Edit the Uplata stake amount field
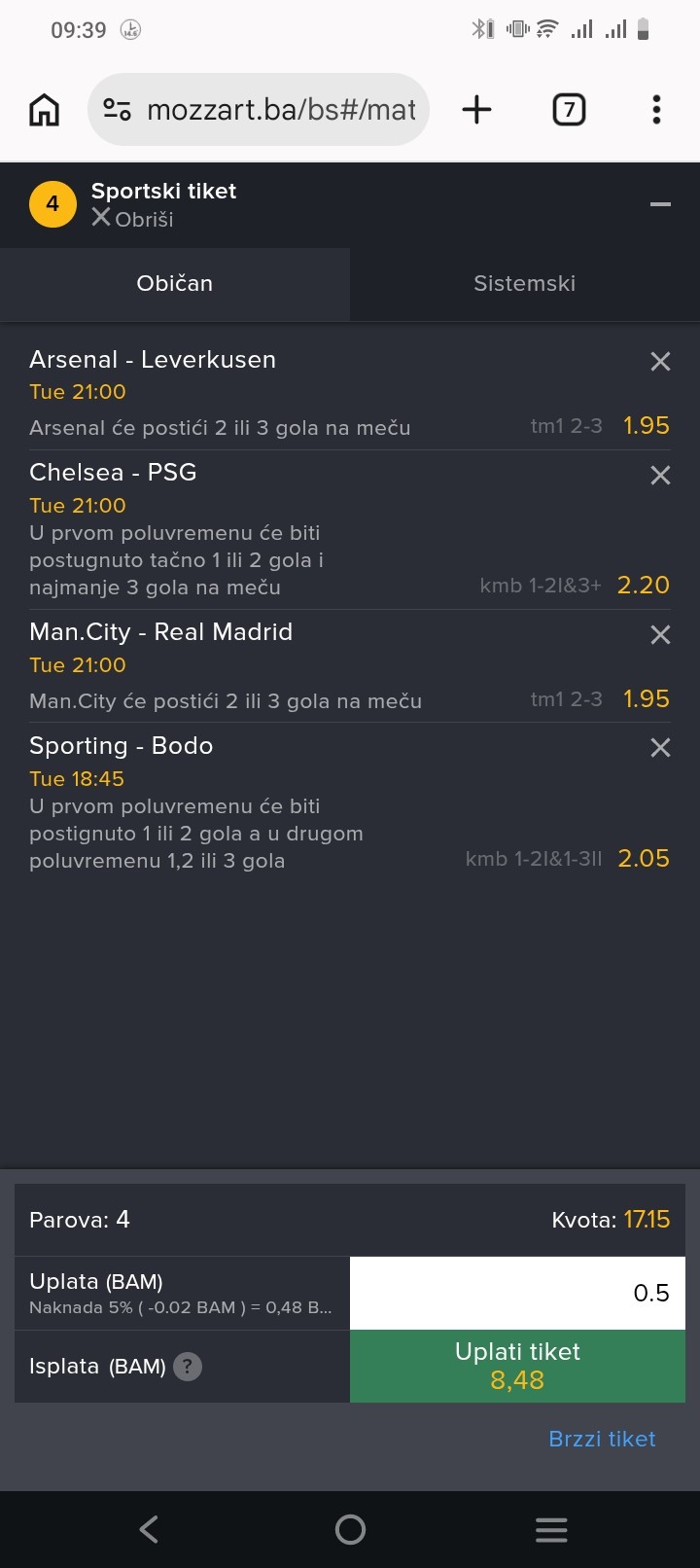The image size is (700, 1568). (x=517, y=1293)
